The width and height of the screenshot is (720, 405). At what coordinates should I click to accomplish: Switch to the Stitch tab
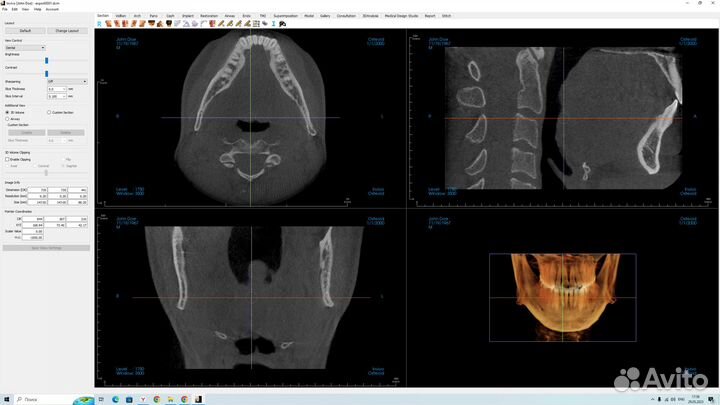446,16
